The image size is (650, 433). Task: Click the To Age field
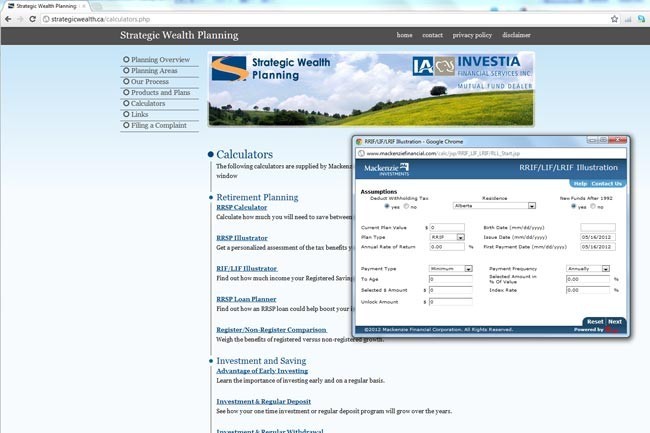451,279
